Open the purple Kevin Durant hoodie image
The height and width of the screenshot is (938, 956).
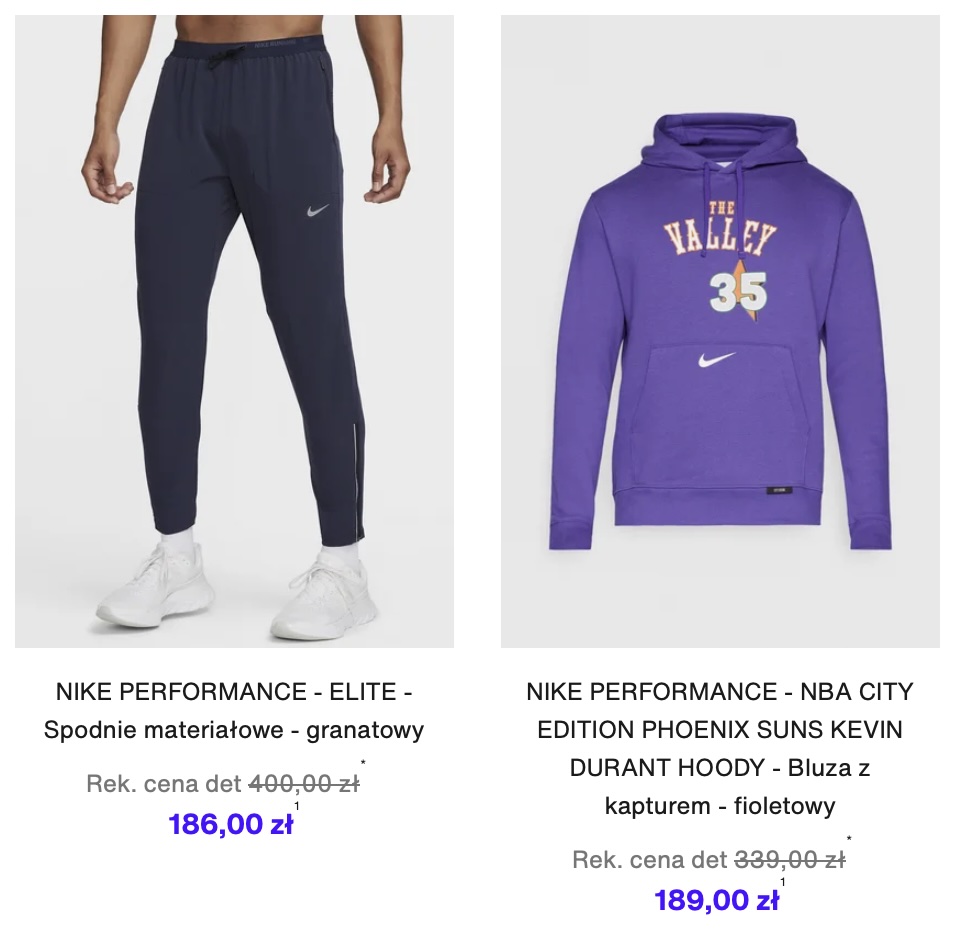pyautogui.click(x=720, y=331)
